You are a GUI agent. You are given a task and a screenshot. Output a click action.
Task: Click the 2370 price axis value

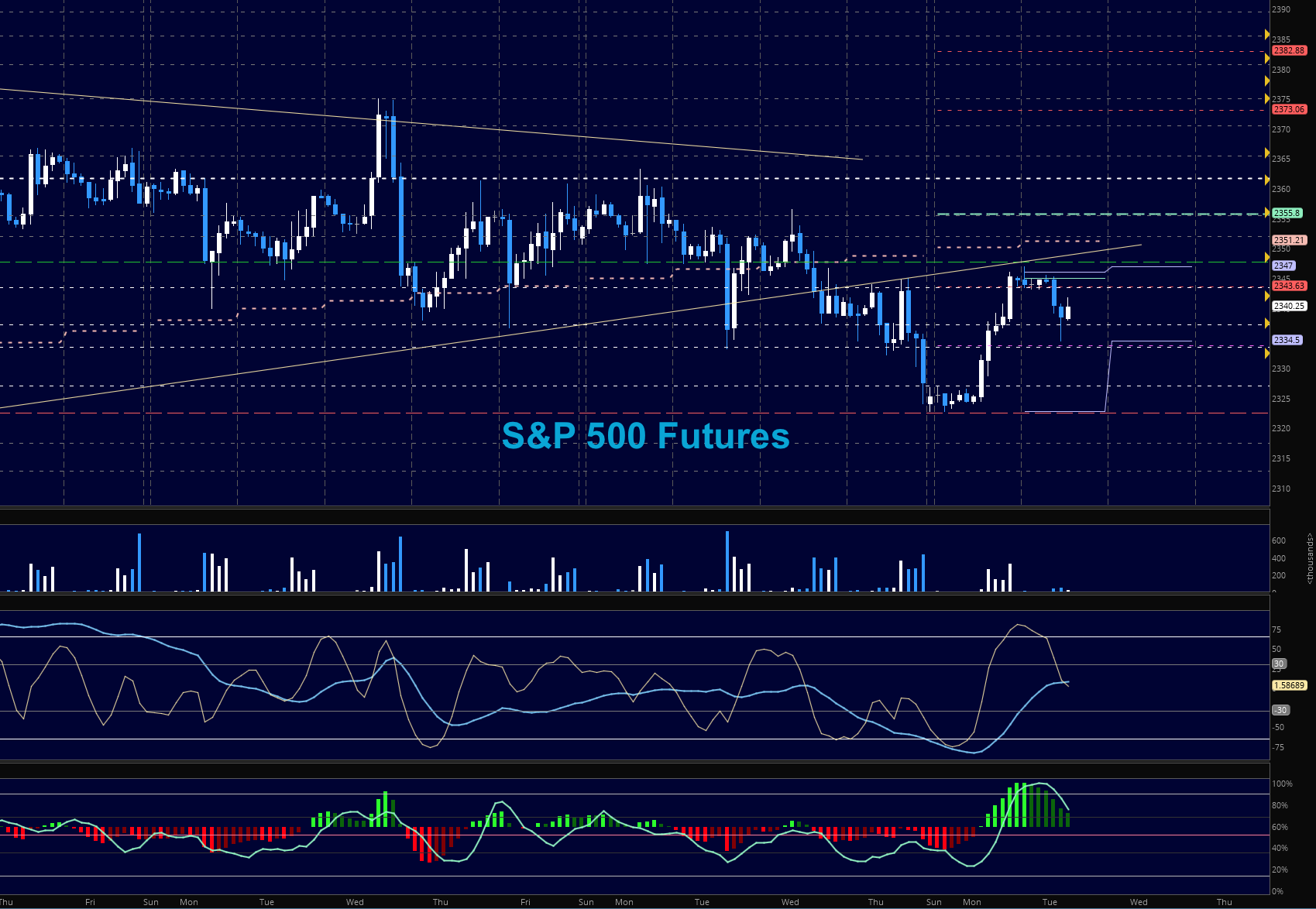click(1281, 129)
